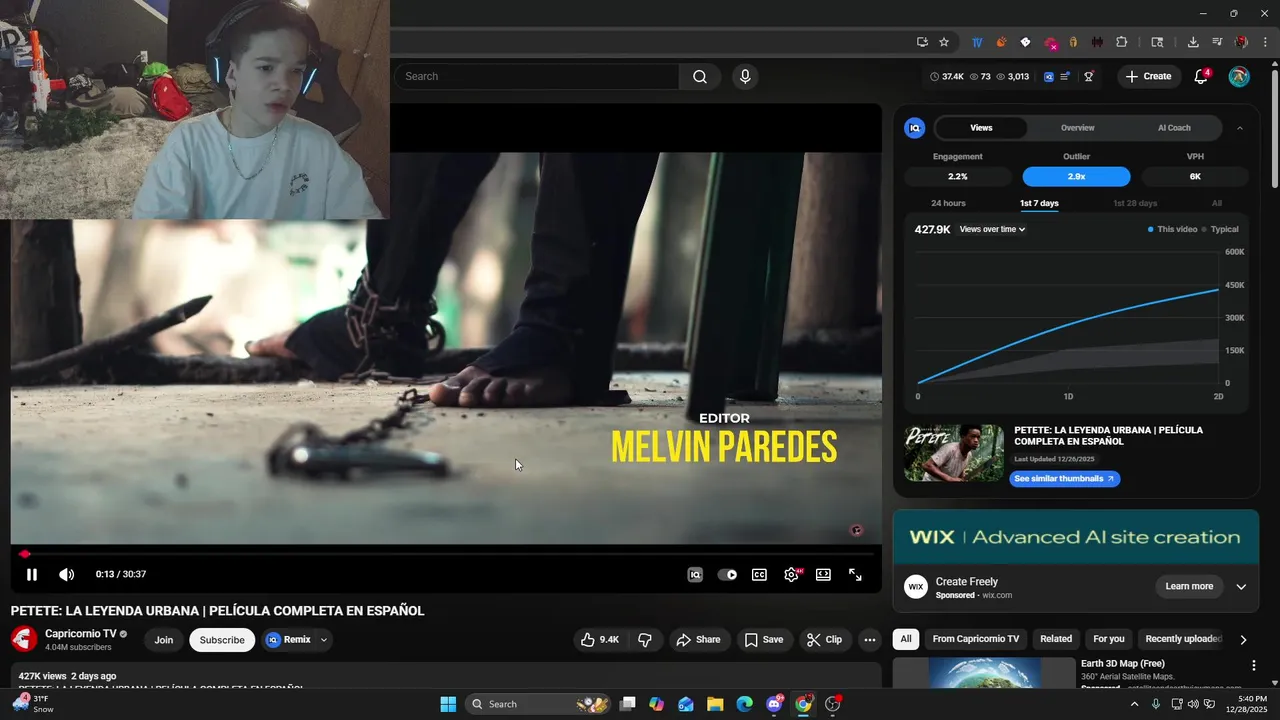This screenshot has width=1280, height=720.
Task: Choose the 24 hours range
Action: (x=948, y=203)
